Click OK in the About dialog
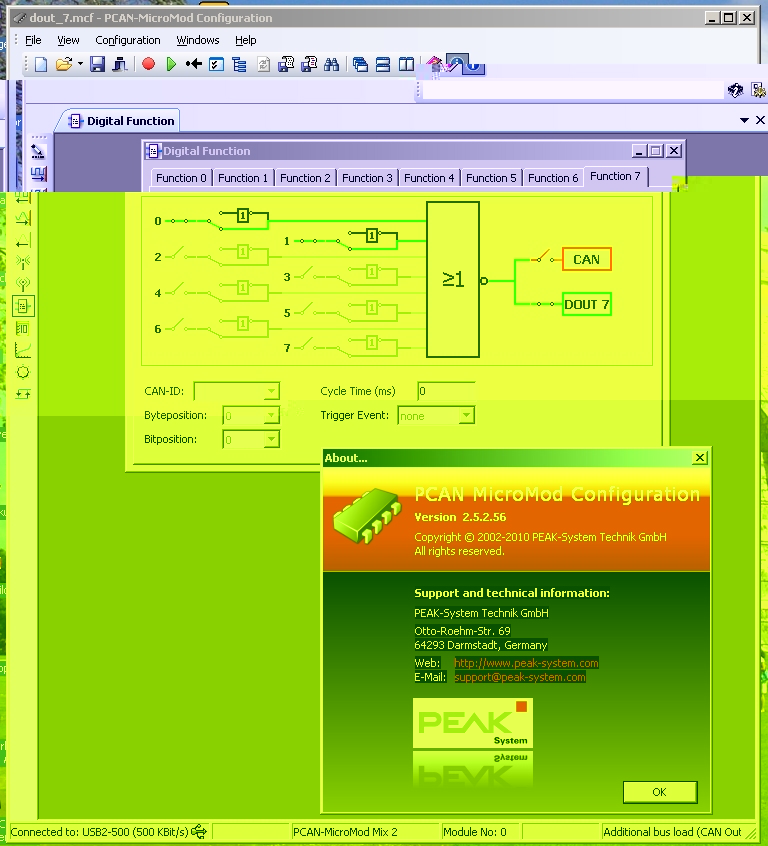768x846 pixels. tap(660, 792)
